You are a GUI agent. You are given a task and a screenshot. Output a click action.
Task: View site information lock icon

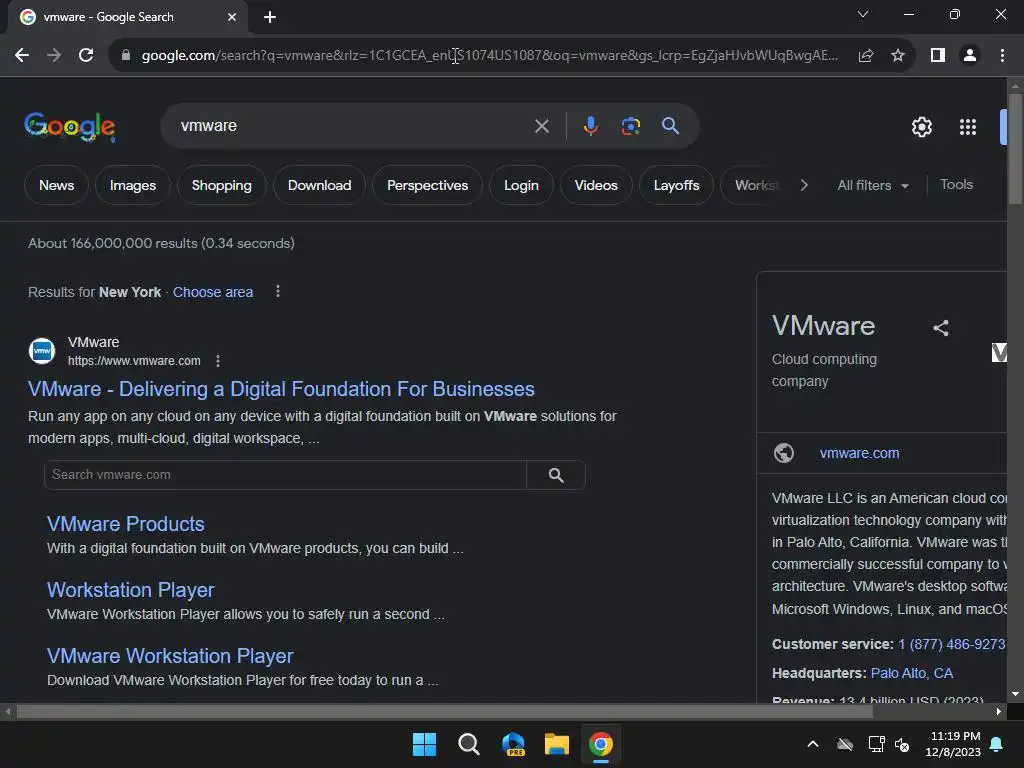point(125,56)
